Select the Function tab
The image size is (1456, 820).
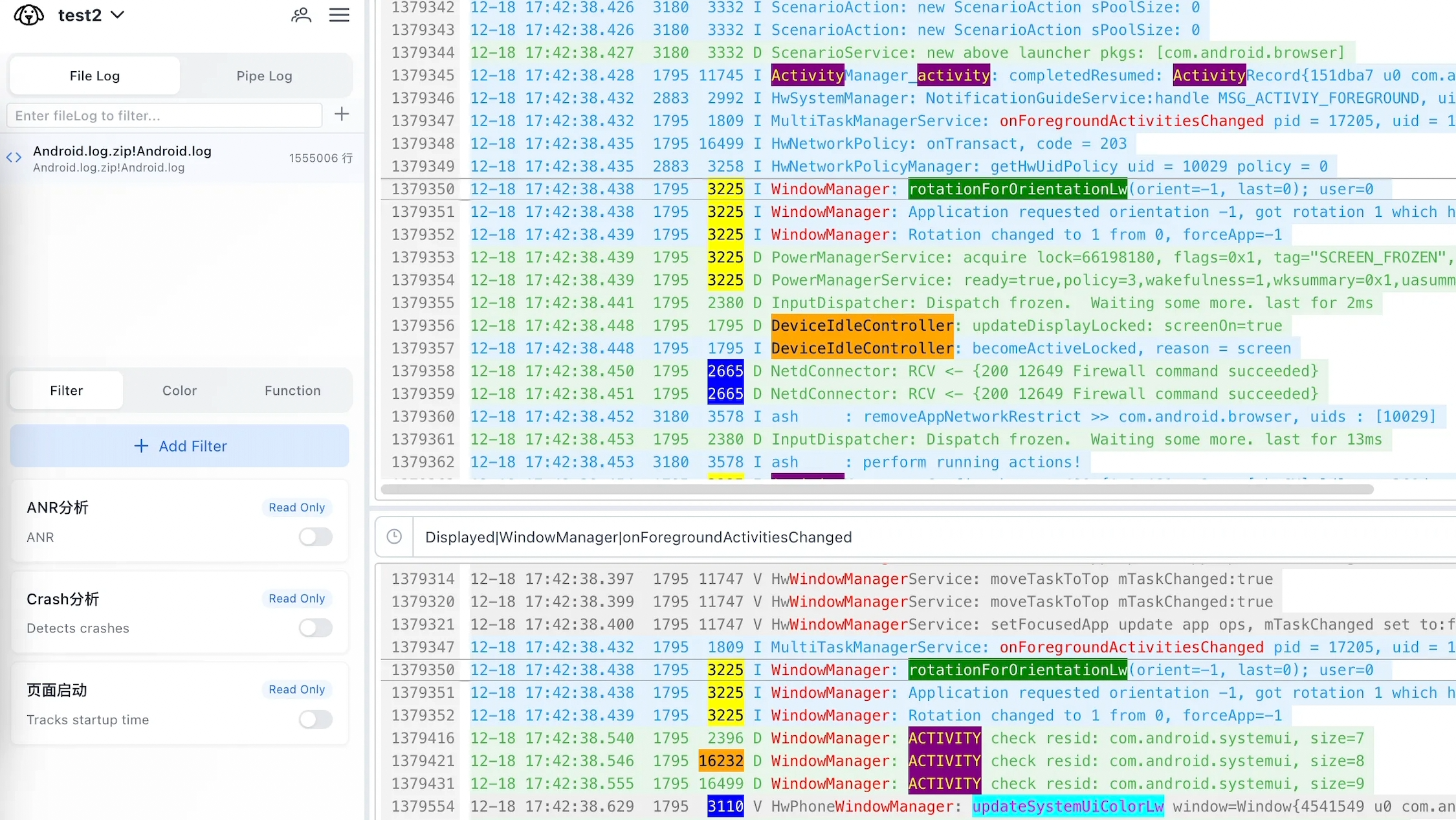coord(292,390)
